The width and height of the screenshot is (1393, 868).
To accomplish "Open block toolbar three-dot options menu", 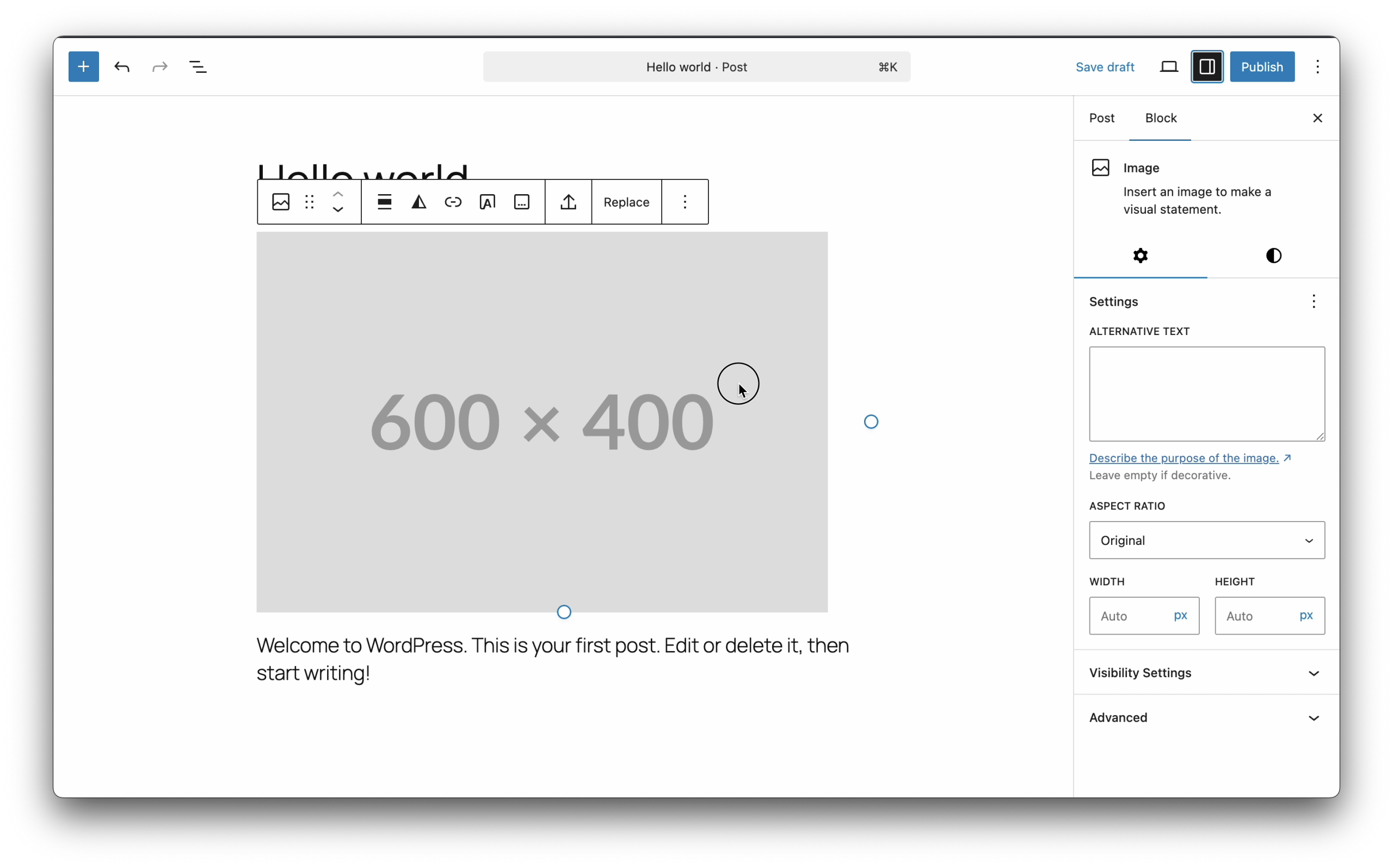I will (x=685, y=202).
